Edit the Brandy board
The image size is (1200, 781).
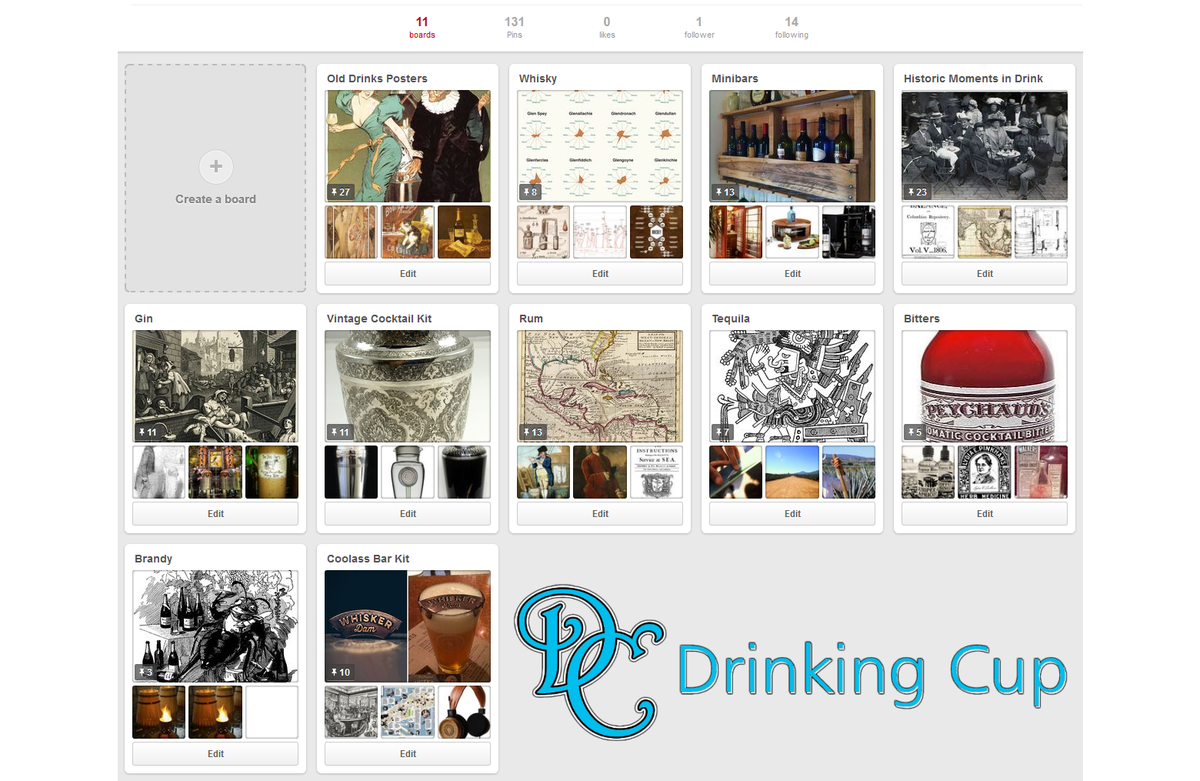pos(216,754)
